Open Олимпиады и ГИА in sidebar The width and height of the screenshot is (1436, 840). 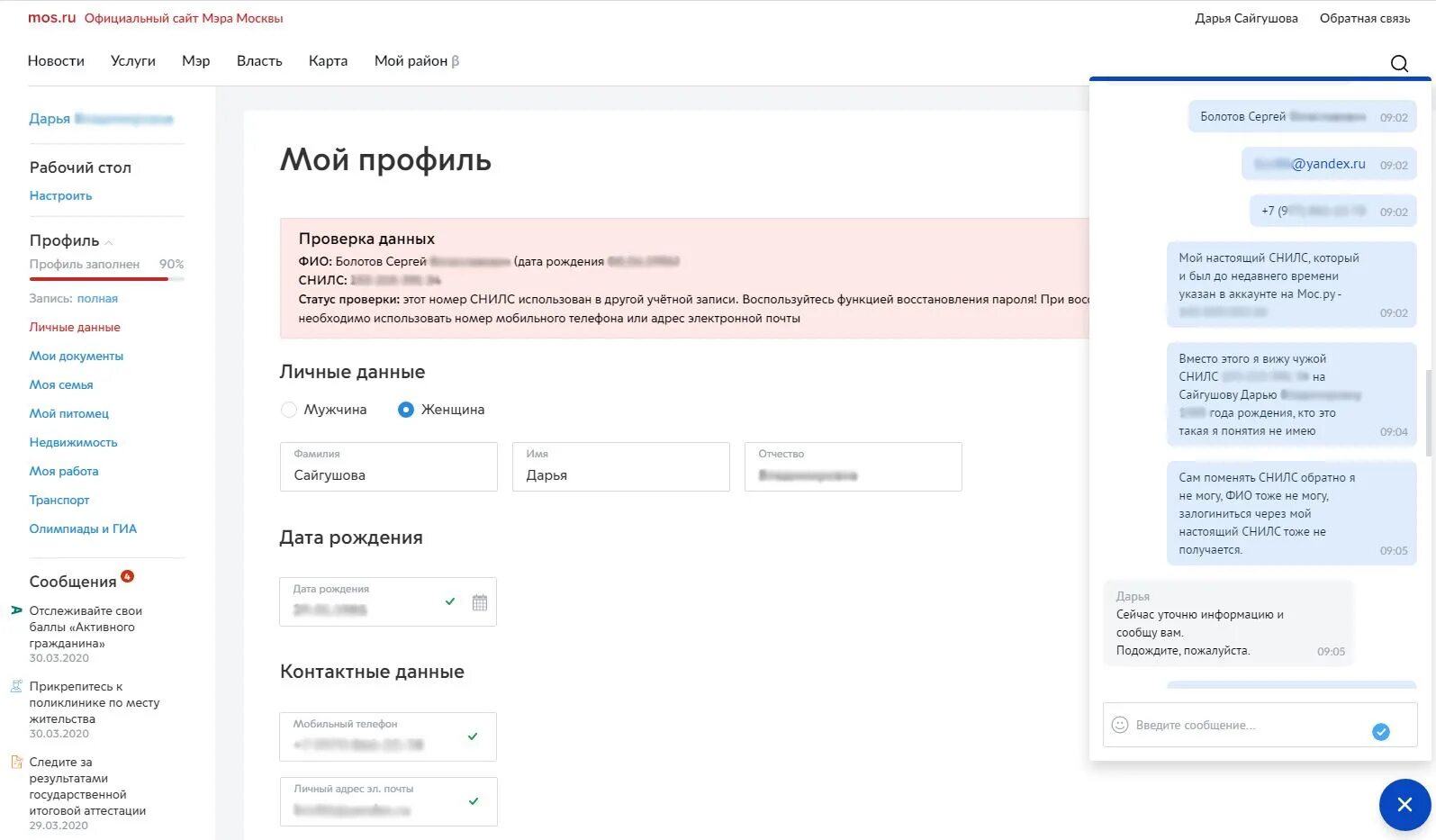tap(83, 528)
